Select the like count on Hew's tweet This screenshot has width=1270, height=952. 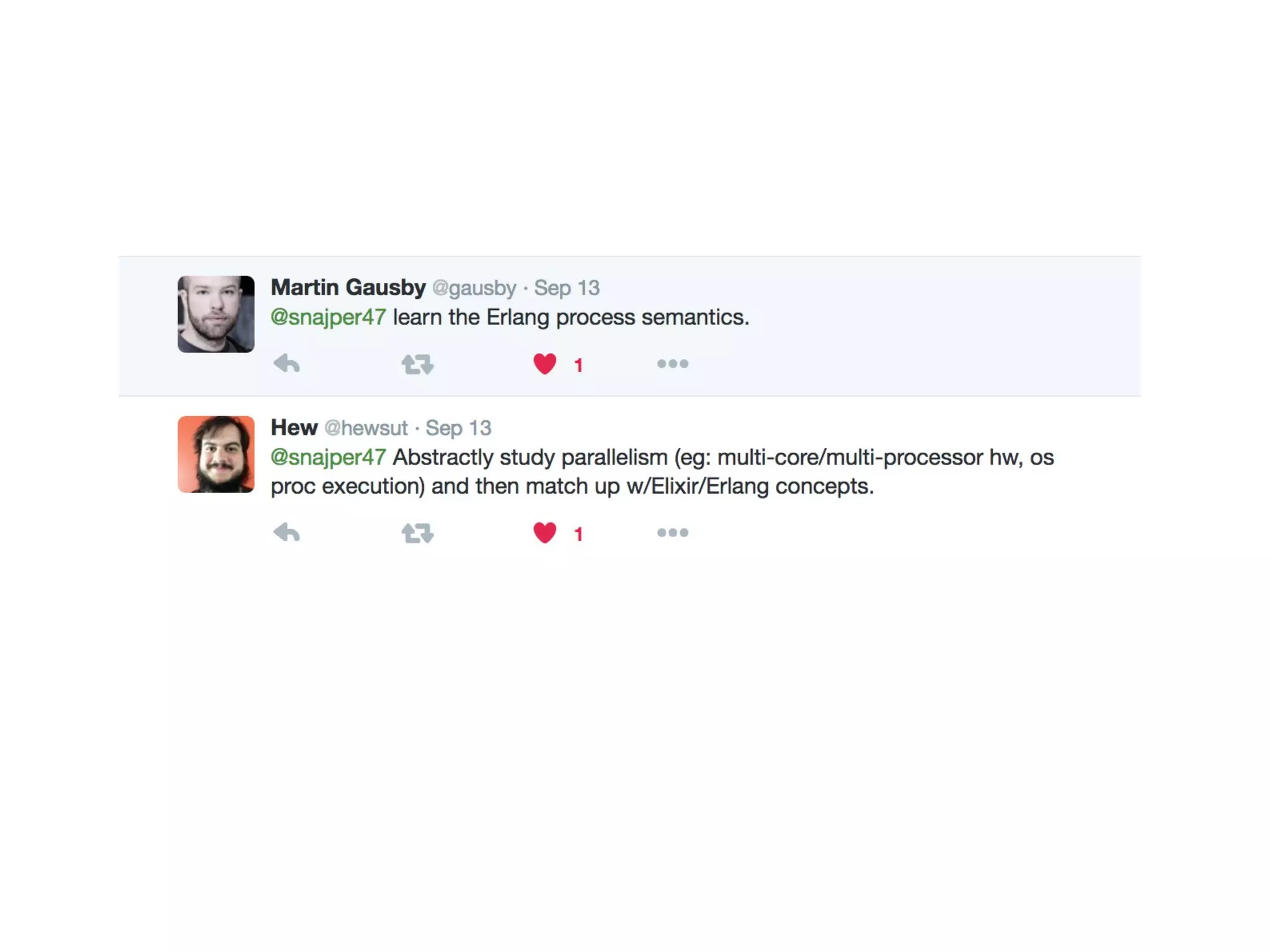point(578,534)
